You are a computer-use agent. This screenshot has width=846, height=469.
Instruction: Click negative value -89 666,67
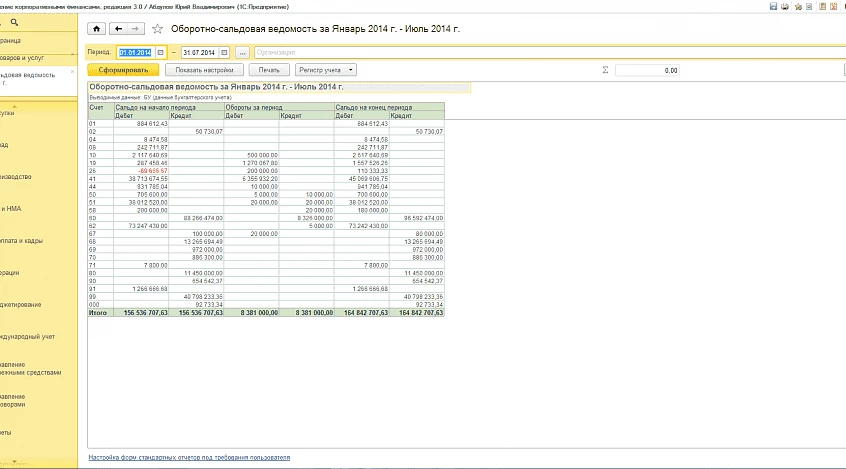click(153, 171)
